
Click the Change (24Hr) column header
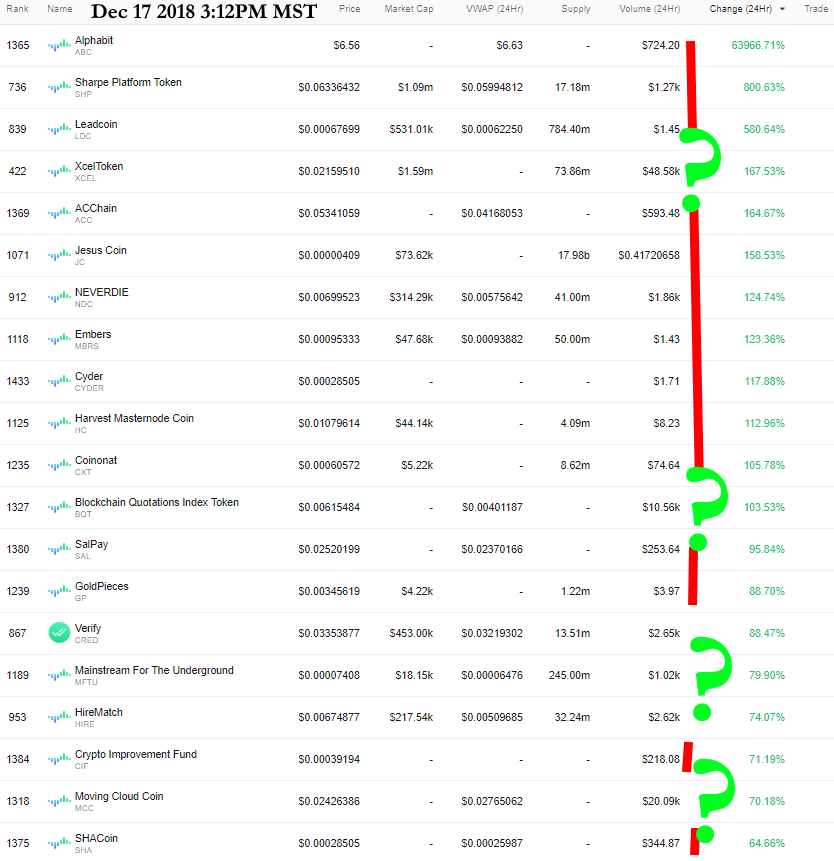click(741, 9)
